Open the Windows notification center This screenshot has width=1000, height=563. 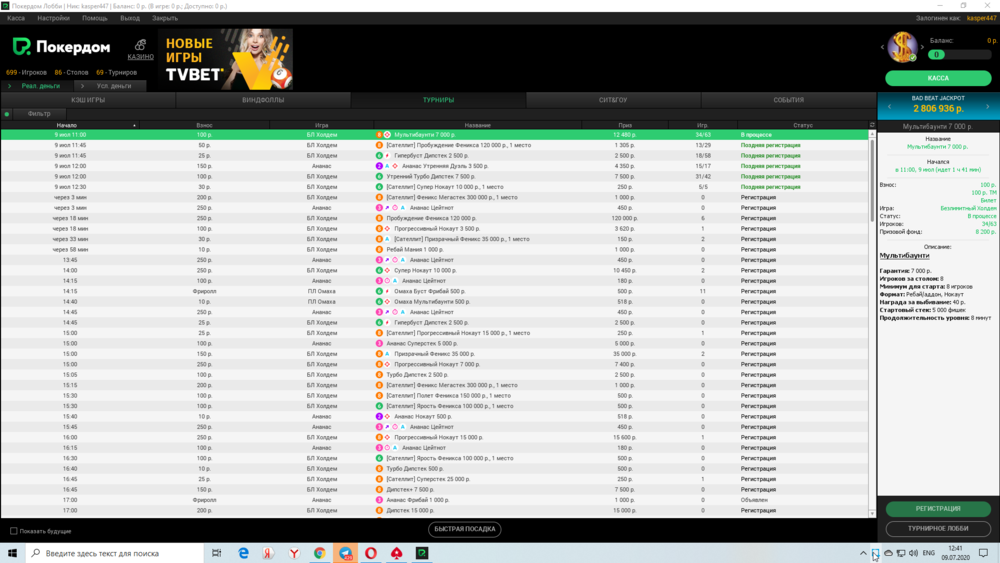[983, 553]
